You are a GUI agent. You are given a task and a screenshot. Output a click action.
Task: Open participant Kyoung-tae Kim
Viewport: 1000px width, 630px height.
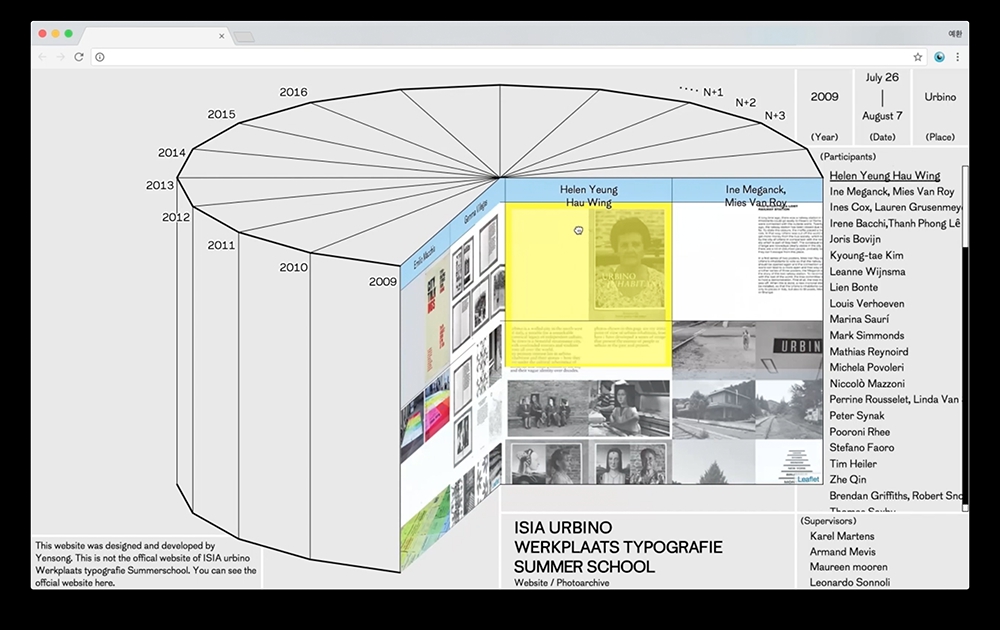pyautogui.click(x=866, y=256)
